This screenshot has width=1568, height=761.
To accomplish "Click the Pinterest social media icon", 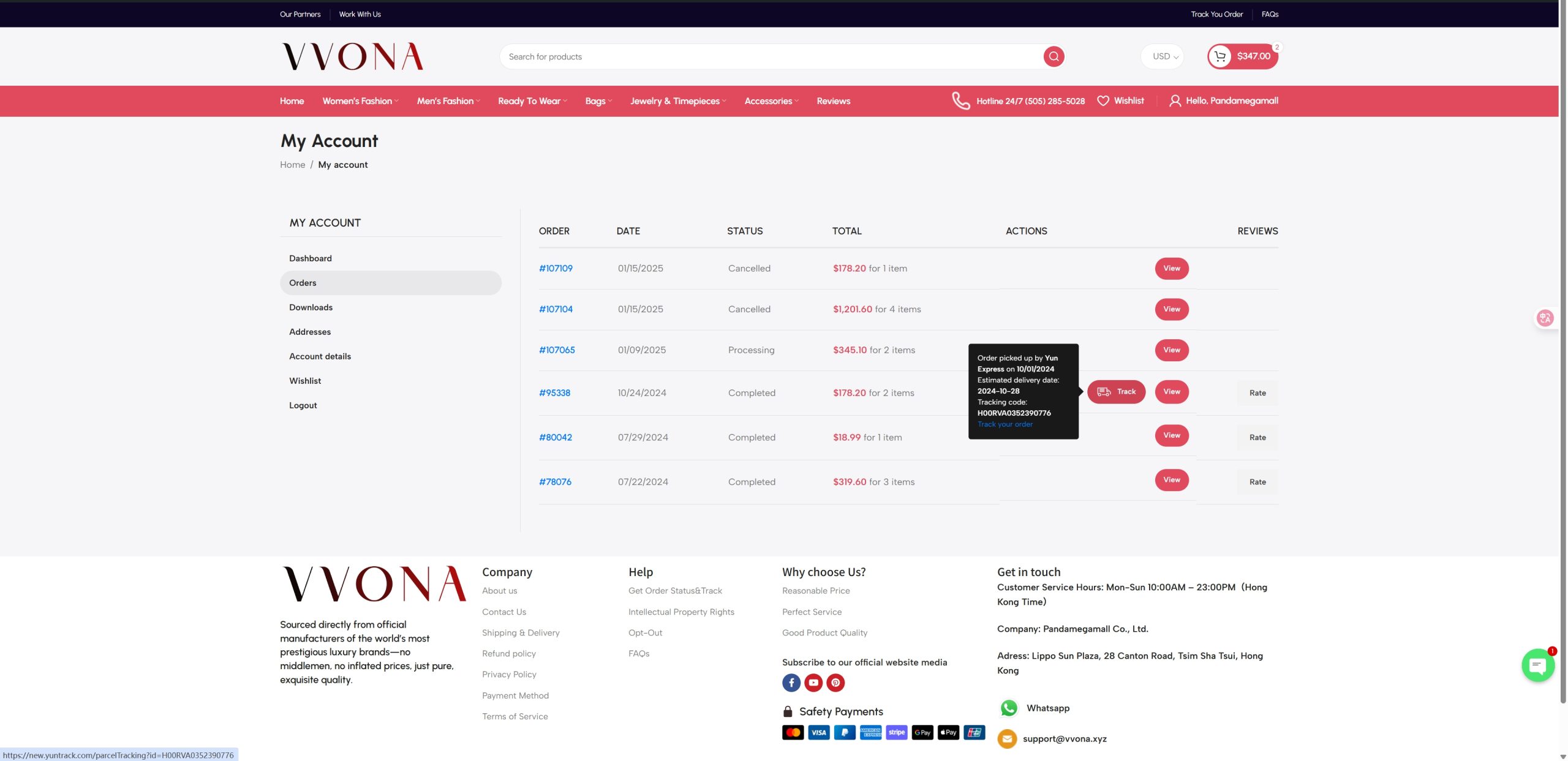I will click(x=835, y=683).
